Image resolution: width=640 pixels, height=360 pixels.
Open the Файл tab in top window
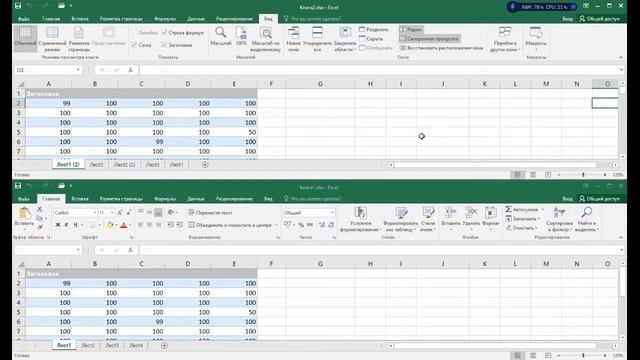click(24, 19)
